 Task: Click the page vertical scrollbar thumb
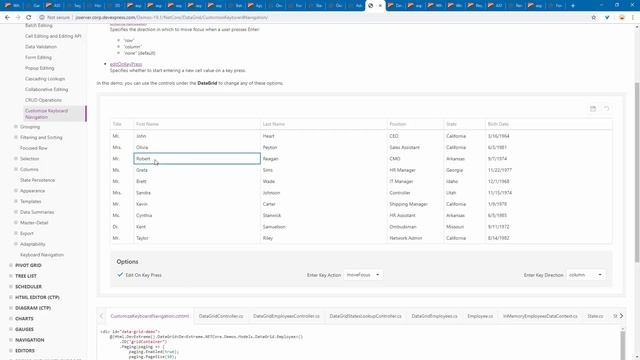[x=637, y=171]
